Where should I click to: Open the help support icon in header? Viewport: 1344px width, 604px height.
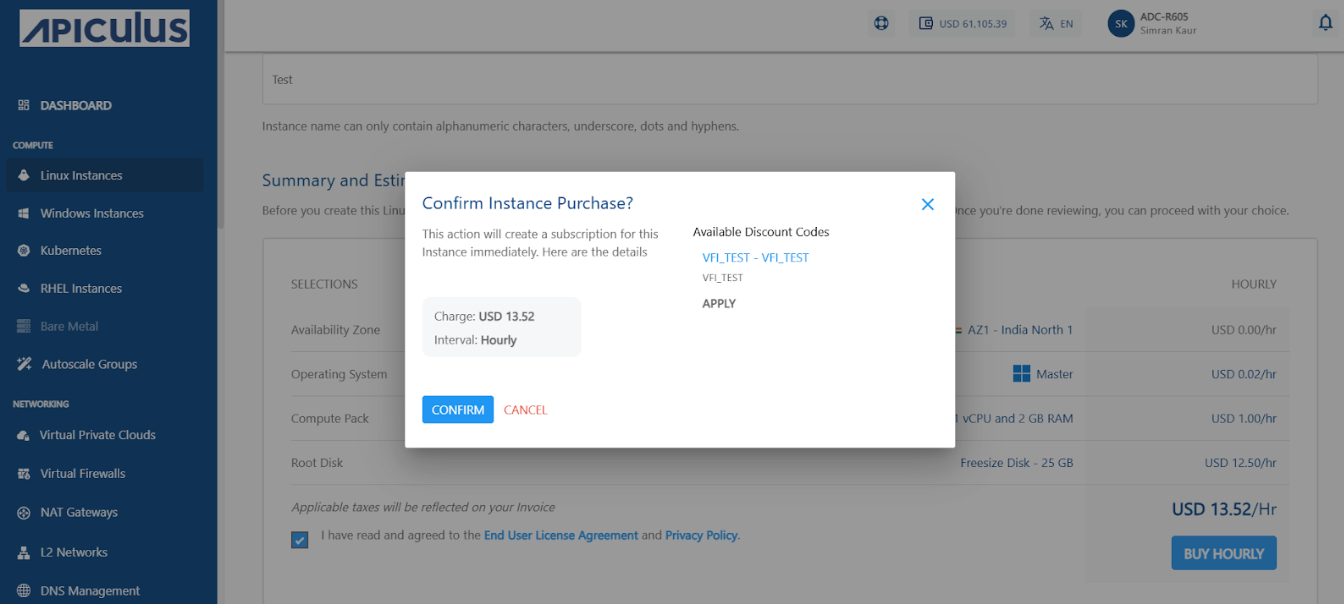pos(881,24)
